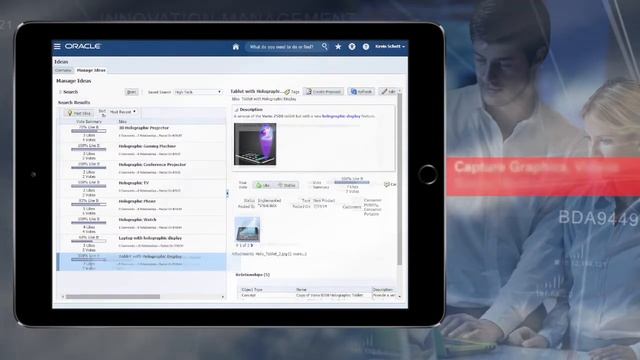The width and height of the screenshot is (640, 360).
Task: Click the Create Proposal button
Action: 324,91
